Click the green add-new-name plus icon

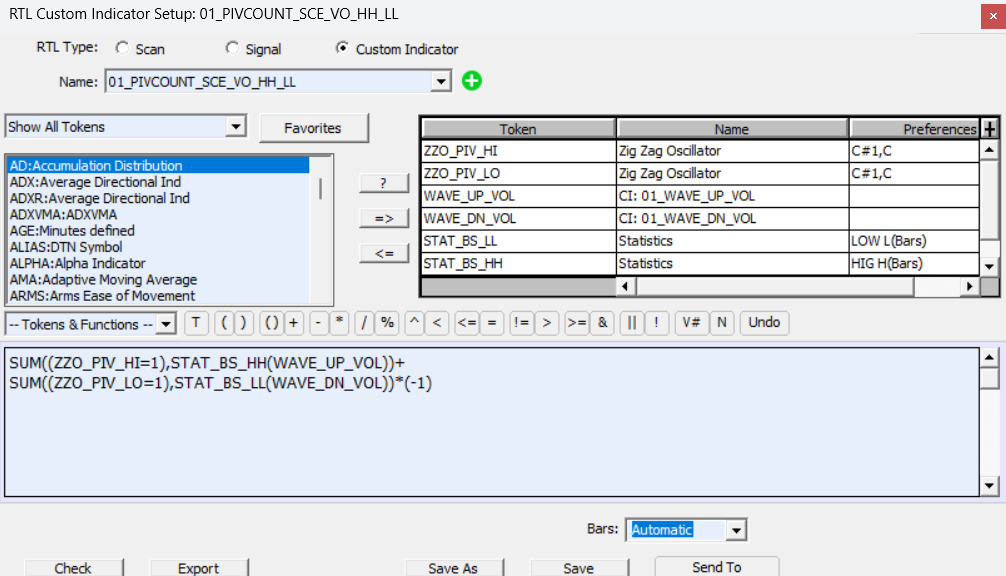click(x=472, y=81)
